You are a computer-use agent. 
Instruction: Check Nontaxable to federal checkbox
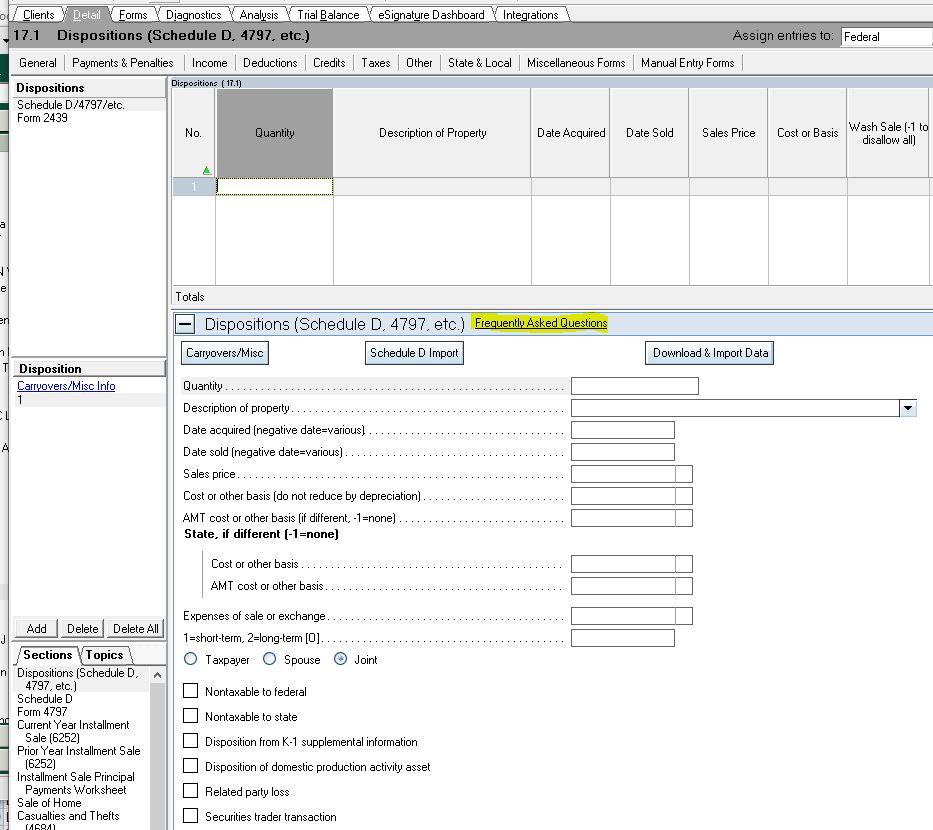191,691
